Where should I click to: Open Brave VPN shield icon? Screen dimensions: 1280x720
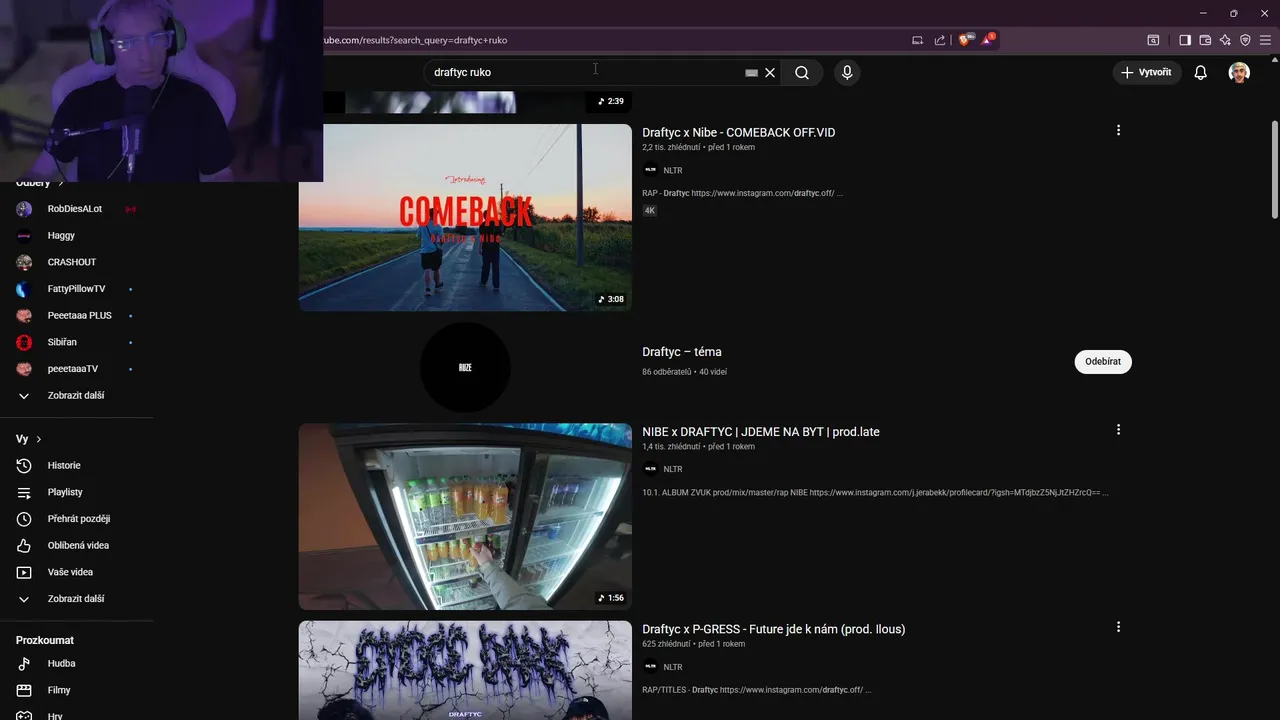[1245, 40]
